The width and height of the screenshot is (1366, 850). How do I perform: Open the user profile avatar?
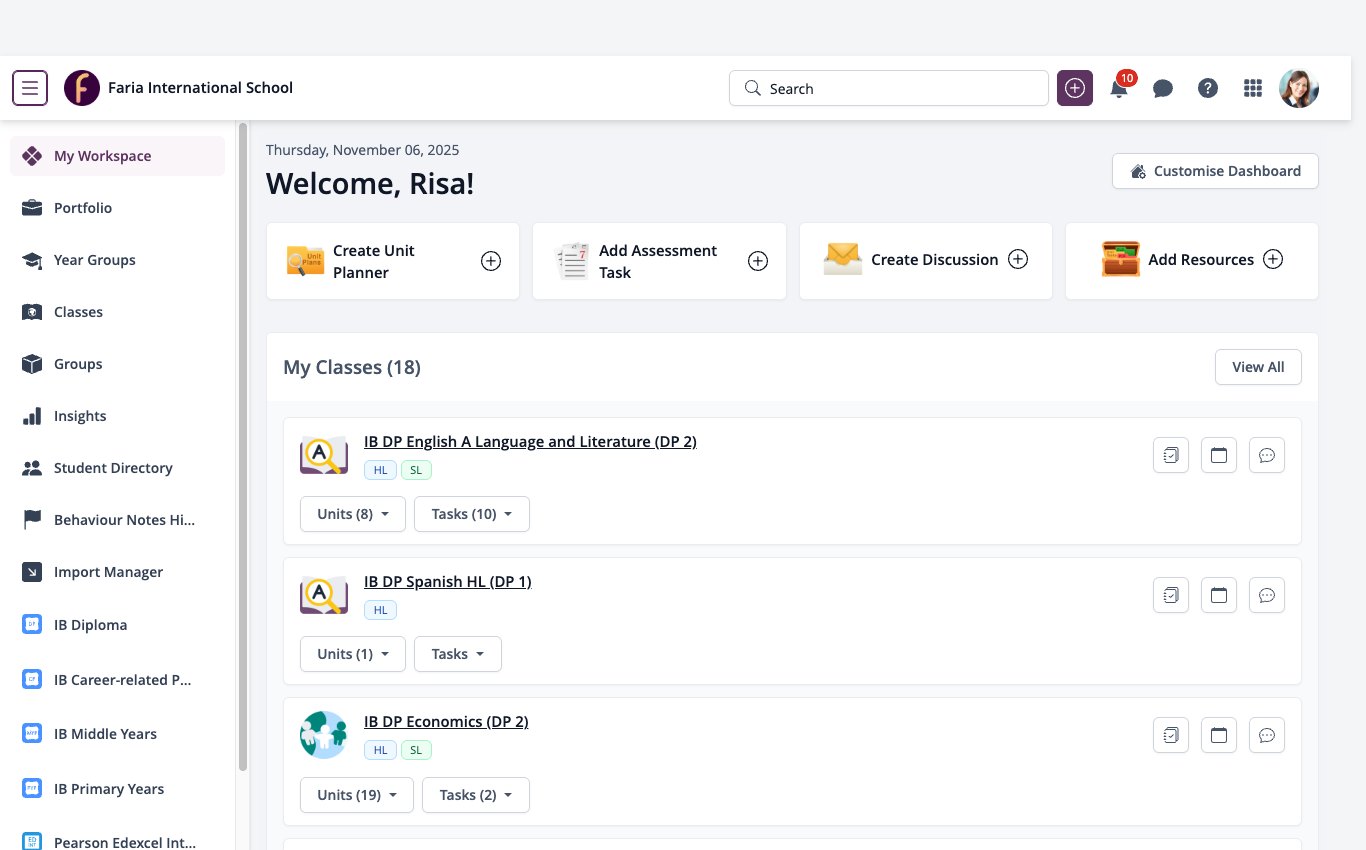tap(1299, 88)
